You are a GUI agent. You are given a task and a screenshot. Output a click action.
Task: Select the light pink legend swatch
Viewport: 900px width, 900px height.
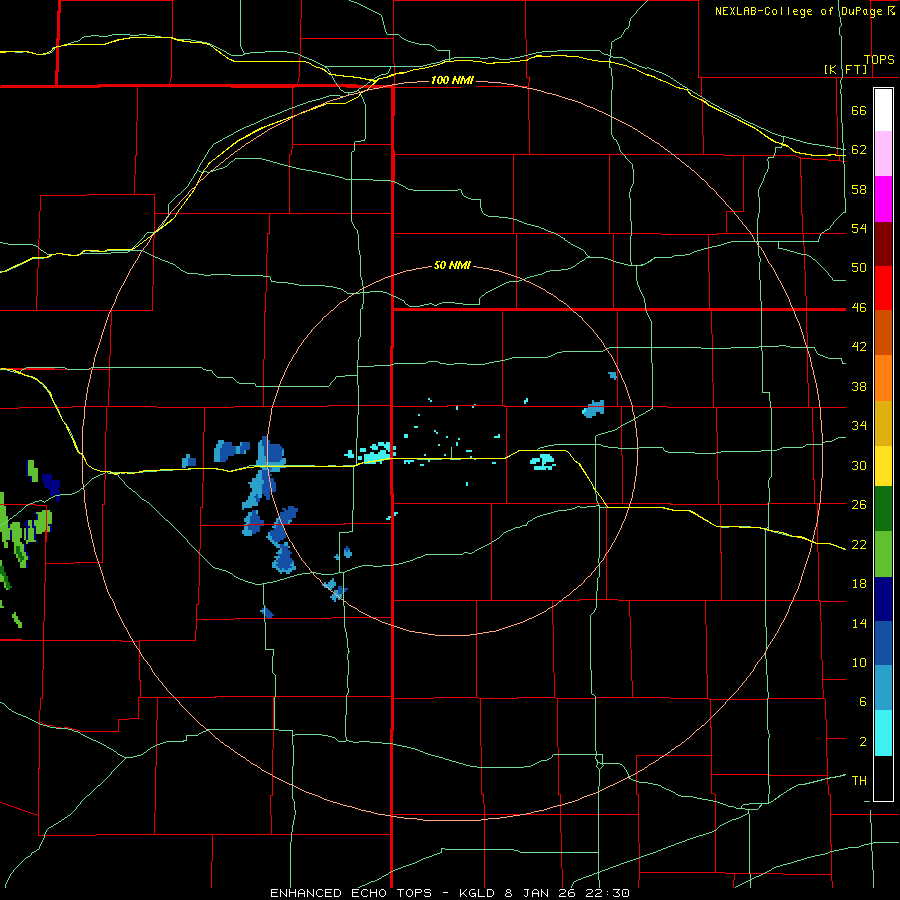(x=883, y=154)
